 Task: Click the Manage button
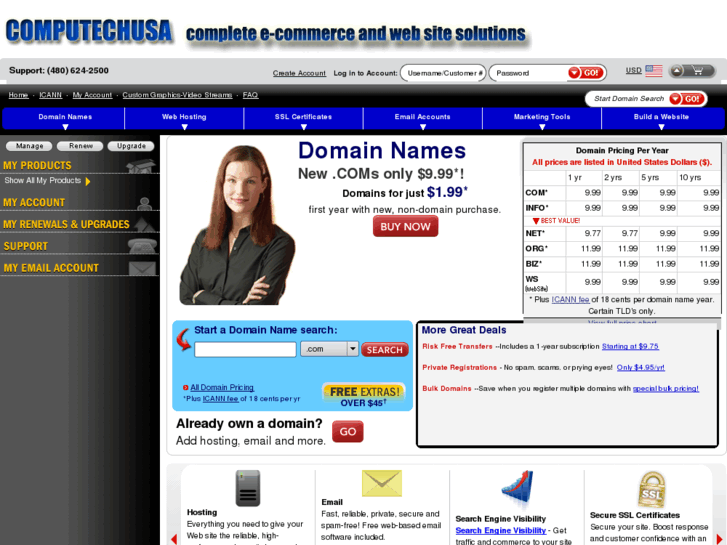coord(29,146)
